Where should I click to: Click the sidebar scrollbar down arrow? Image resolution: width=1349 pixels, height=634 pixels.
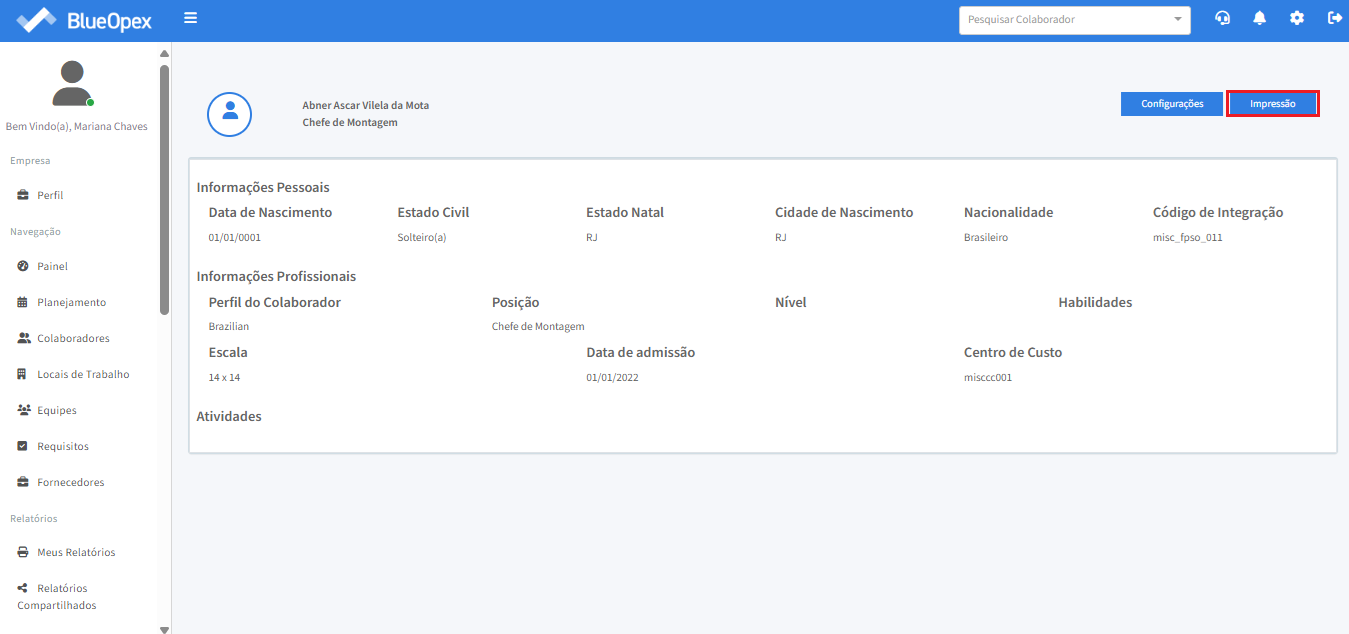164,629
